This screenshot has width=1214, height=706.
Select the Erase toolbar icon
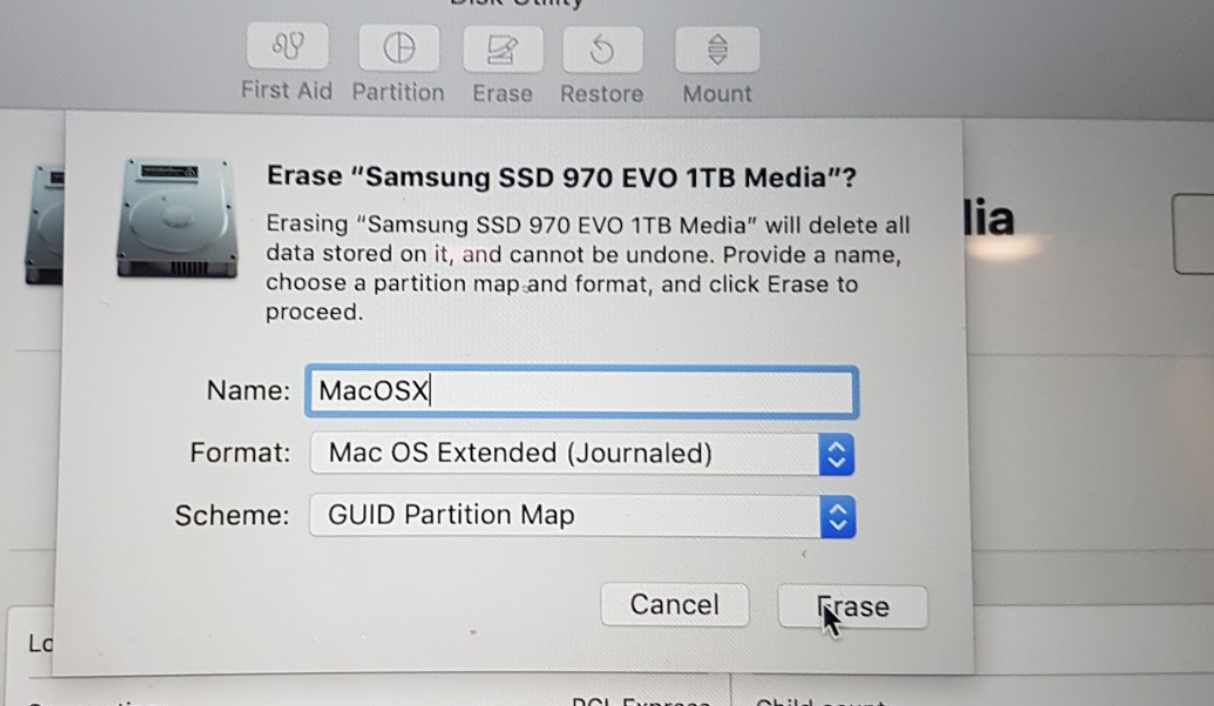503,48
